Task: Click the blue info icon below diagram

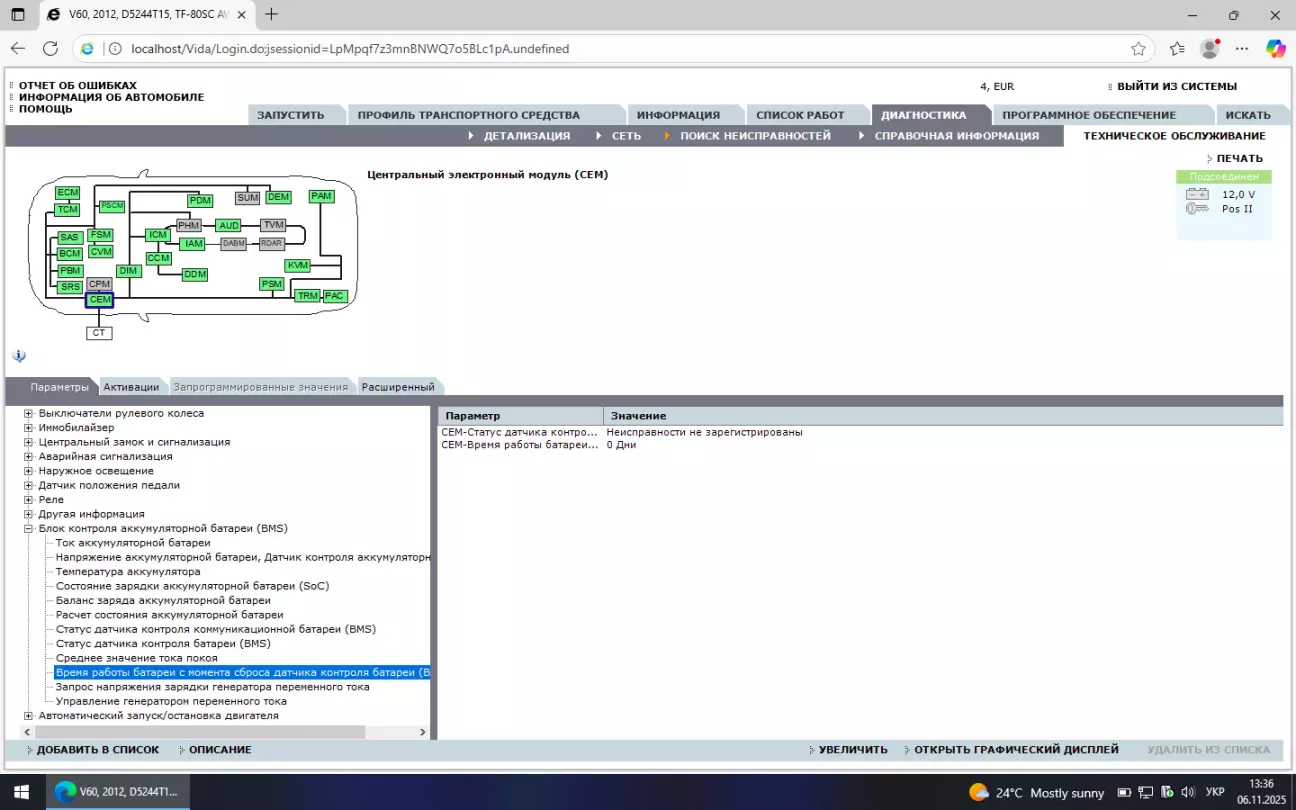Action: 19,356
